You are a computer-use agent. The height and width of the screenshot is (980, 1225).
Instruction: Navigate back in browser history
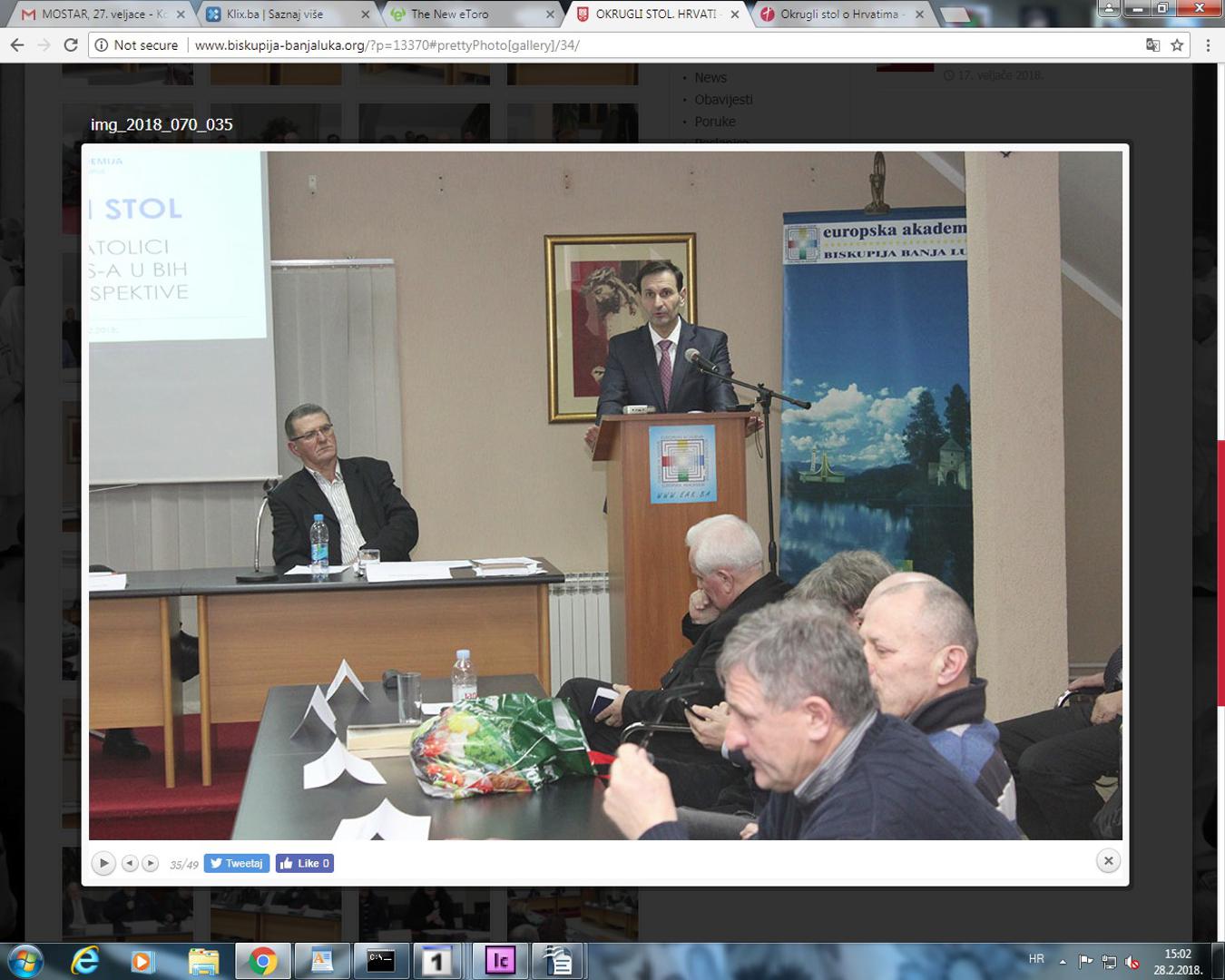[17, 45]
